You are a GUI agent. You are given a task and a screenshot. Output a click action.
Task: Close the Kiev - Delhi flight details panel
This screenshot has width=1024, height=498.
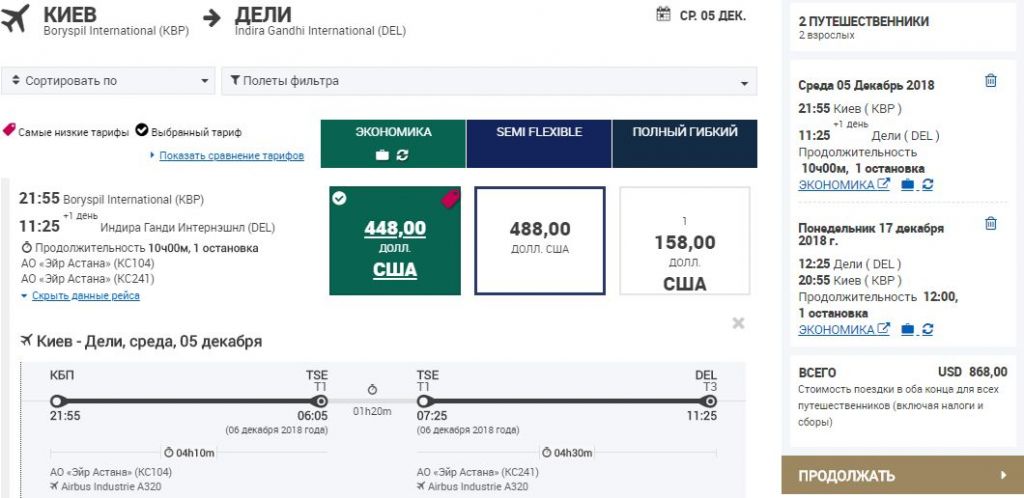coord(738,323)
